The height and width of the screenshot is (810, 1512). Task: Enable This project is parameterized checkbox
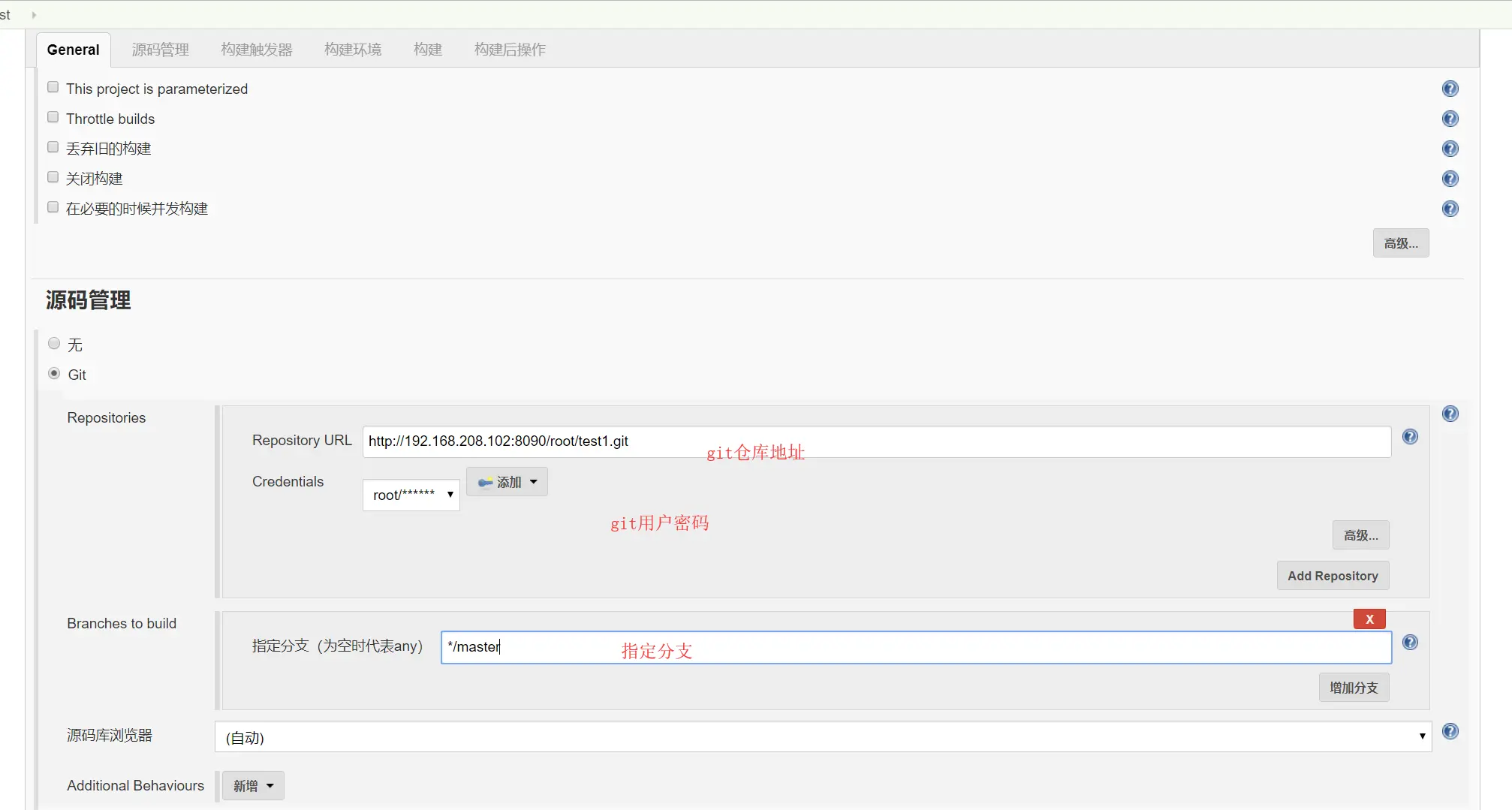click(53, 87)
